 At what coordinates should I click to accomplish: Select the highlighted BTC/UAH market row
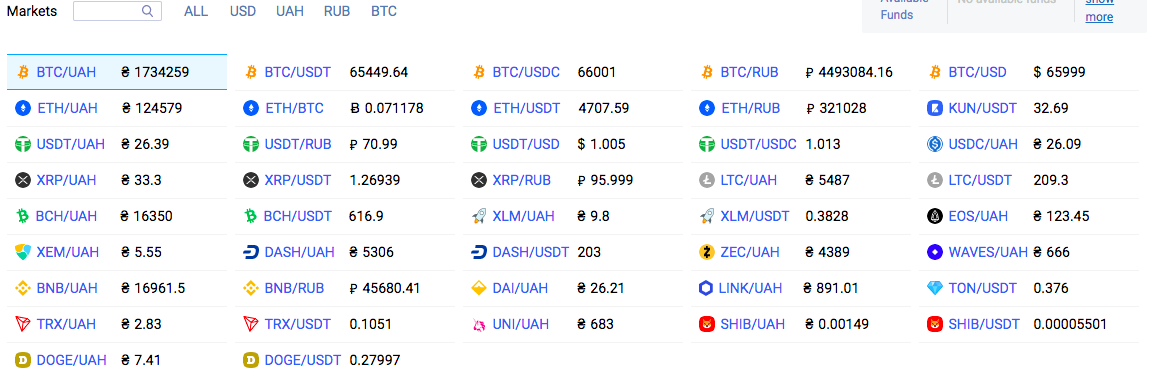(117, 72)
